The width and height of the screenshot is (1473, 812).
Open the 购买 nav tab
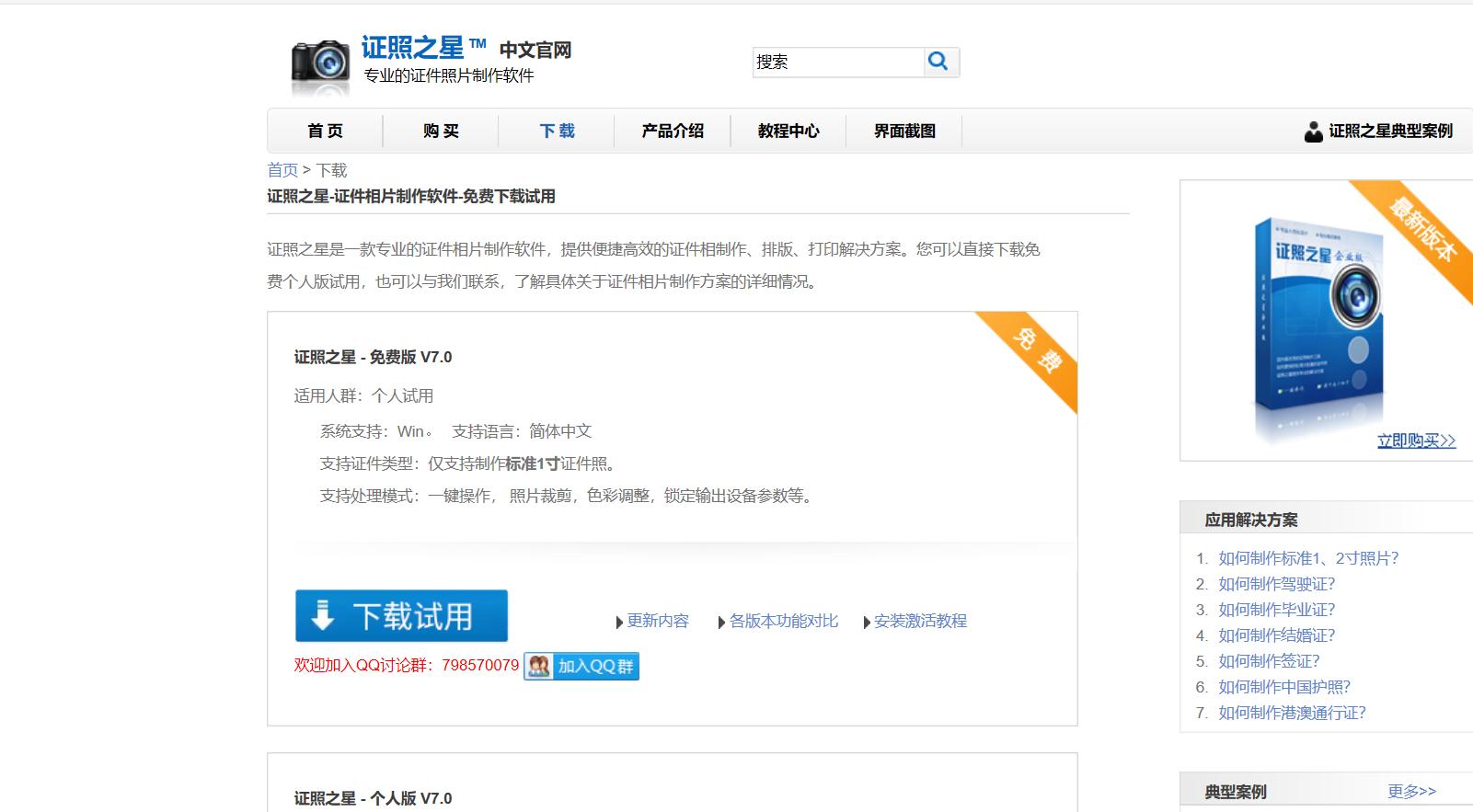click(x=441, y=131)
